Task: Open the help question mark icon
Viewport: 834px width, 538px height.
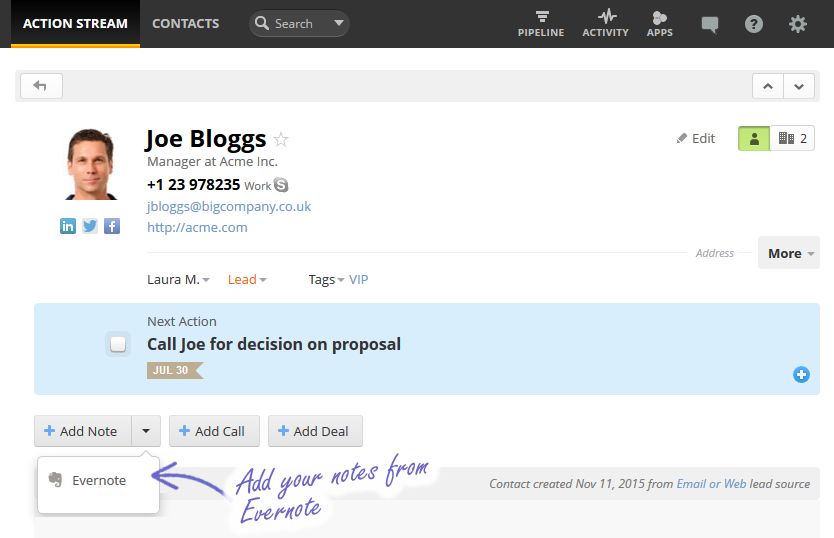Action: pos(754,24)
